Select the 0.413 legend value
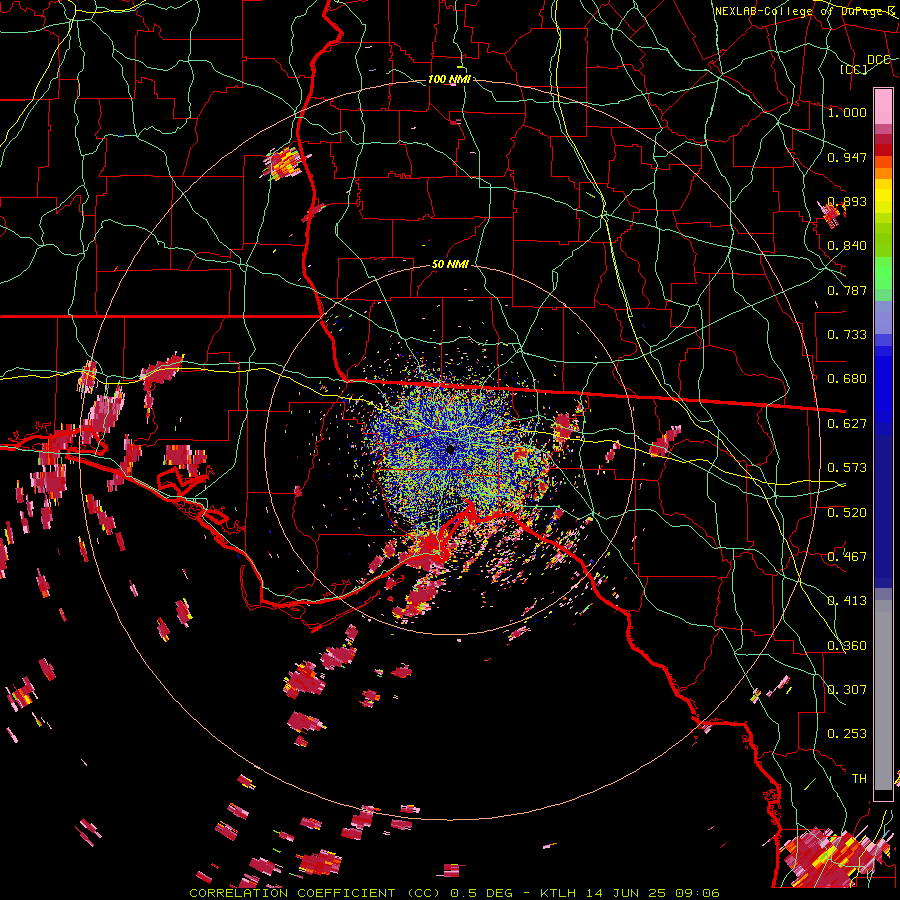 (x=847, y=601)
